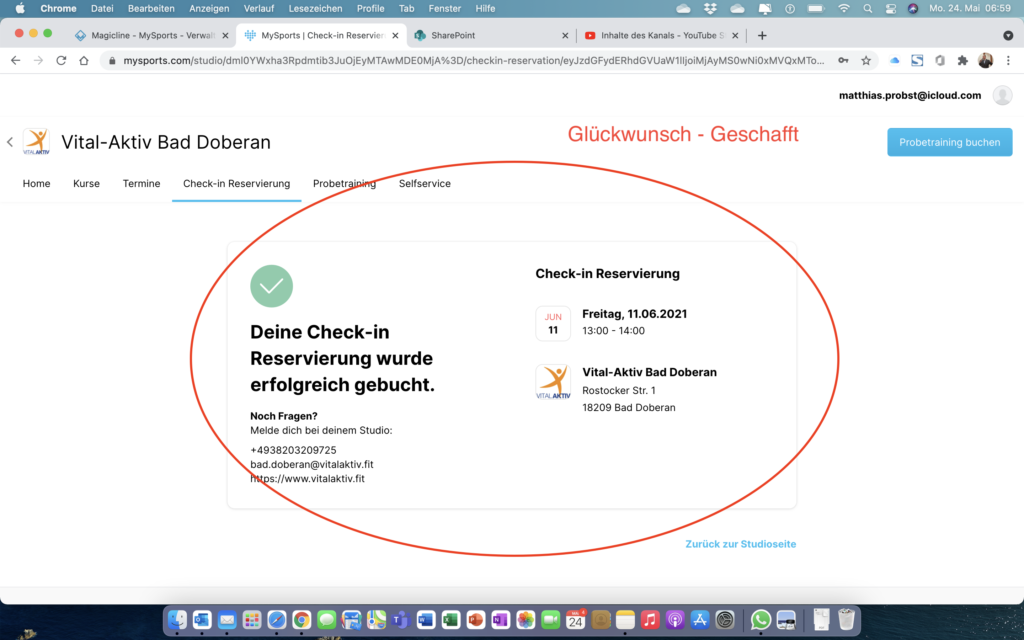
Task: Click the date Freitag, 11.06.2021
Action: pos(635,313)
